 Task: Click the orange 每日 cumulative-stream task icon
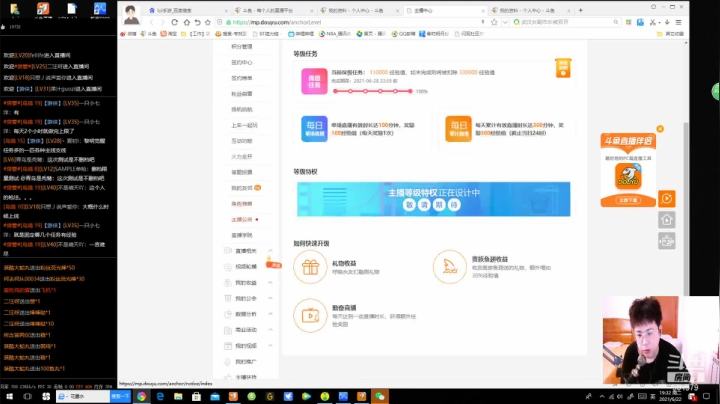[x=458, y=129]
